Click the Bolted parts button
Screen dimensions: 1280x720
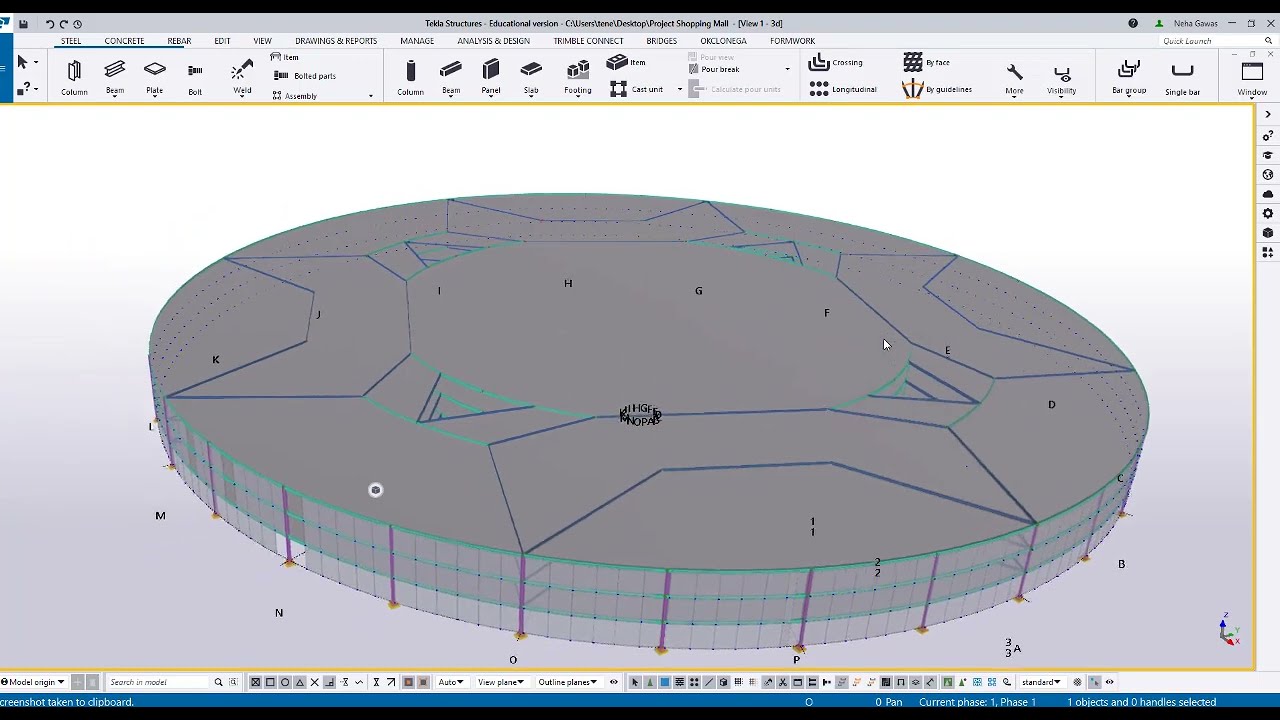pyautogui.click(x=306, y=76)
